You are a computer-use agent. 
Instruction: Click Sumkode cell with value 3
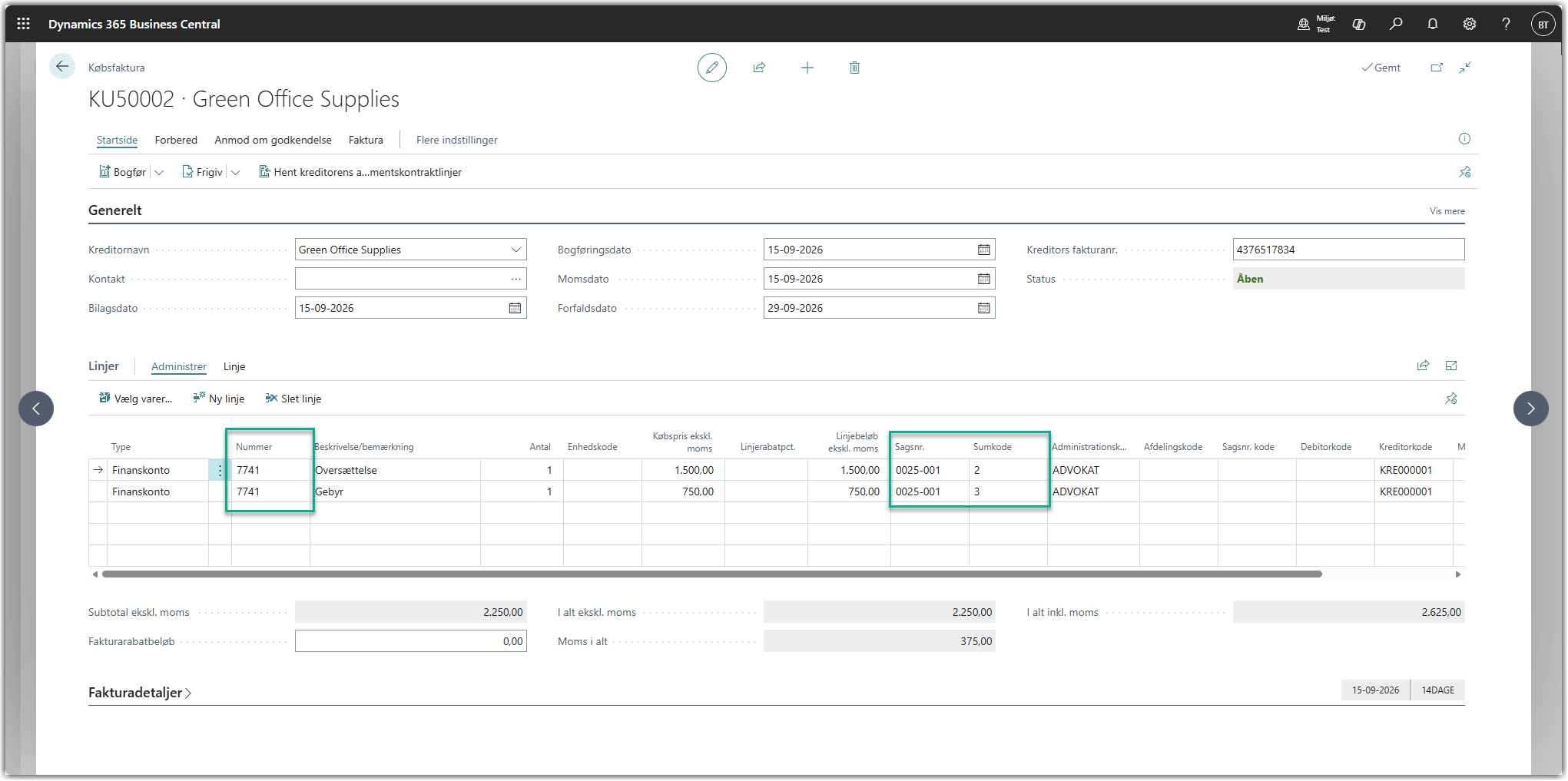pyautogui.click(x=1008, y=491)
